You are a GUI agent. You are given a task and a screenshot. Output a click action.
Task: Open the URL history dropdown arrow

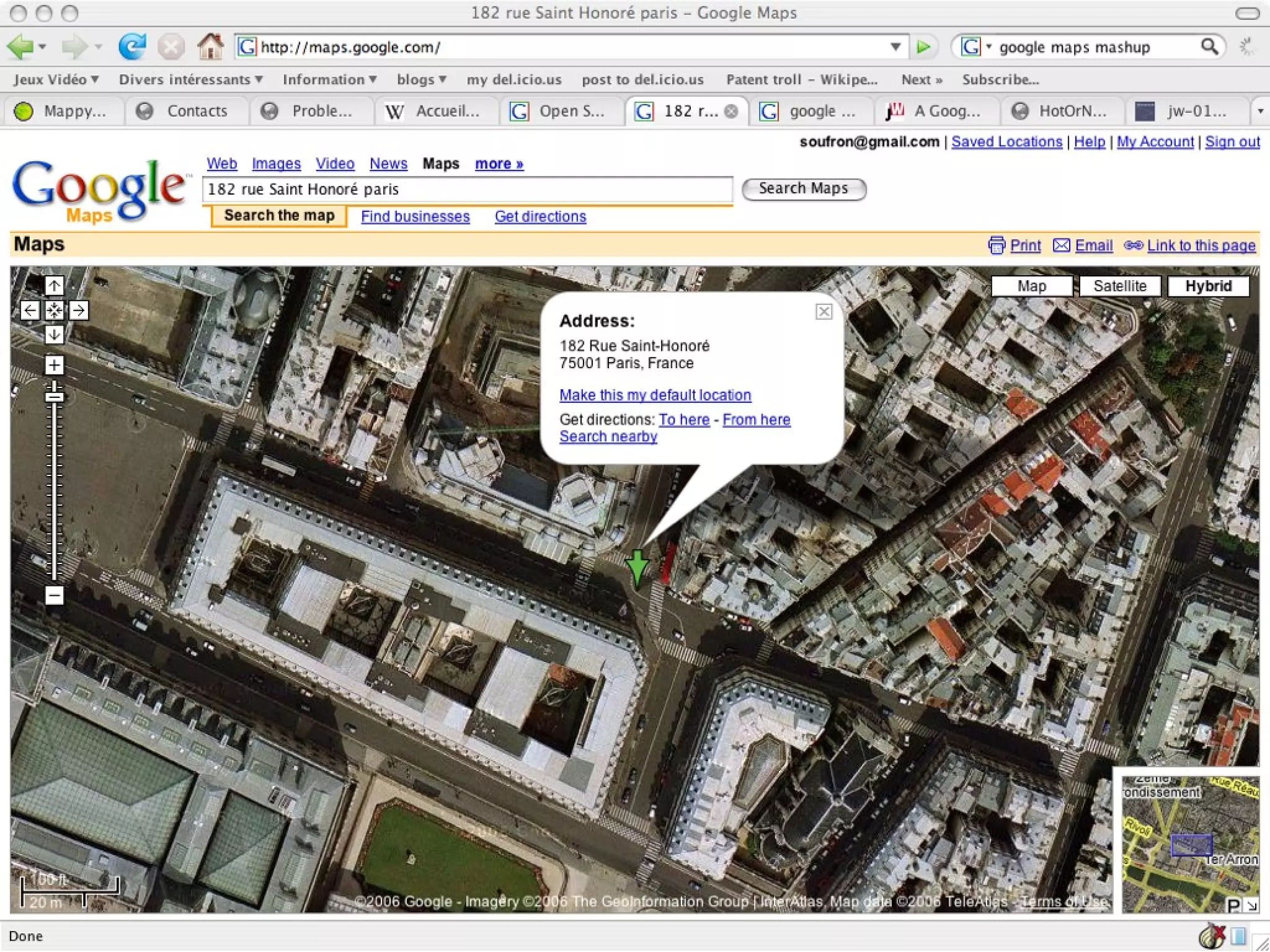[895, 47]
